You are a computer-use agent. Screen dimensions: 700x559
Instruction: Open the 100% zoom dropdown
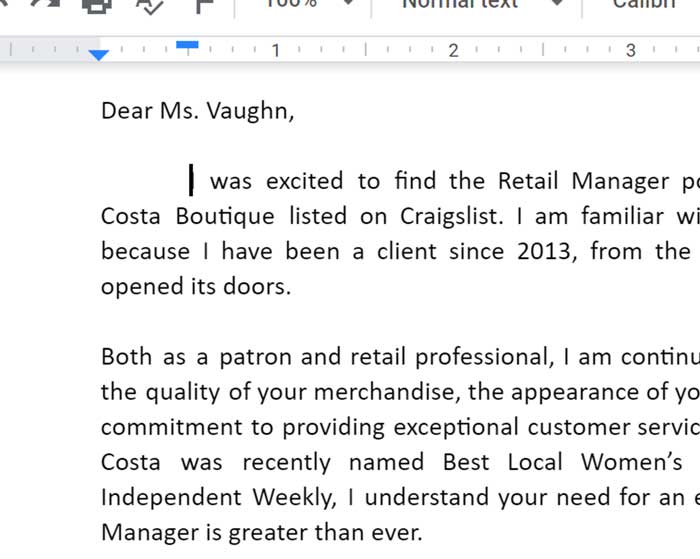pyautogui.click(x=307, y=5)
